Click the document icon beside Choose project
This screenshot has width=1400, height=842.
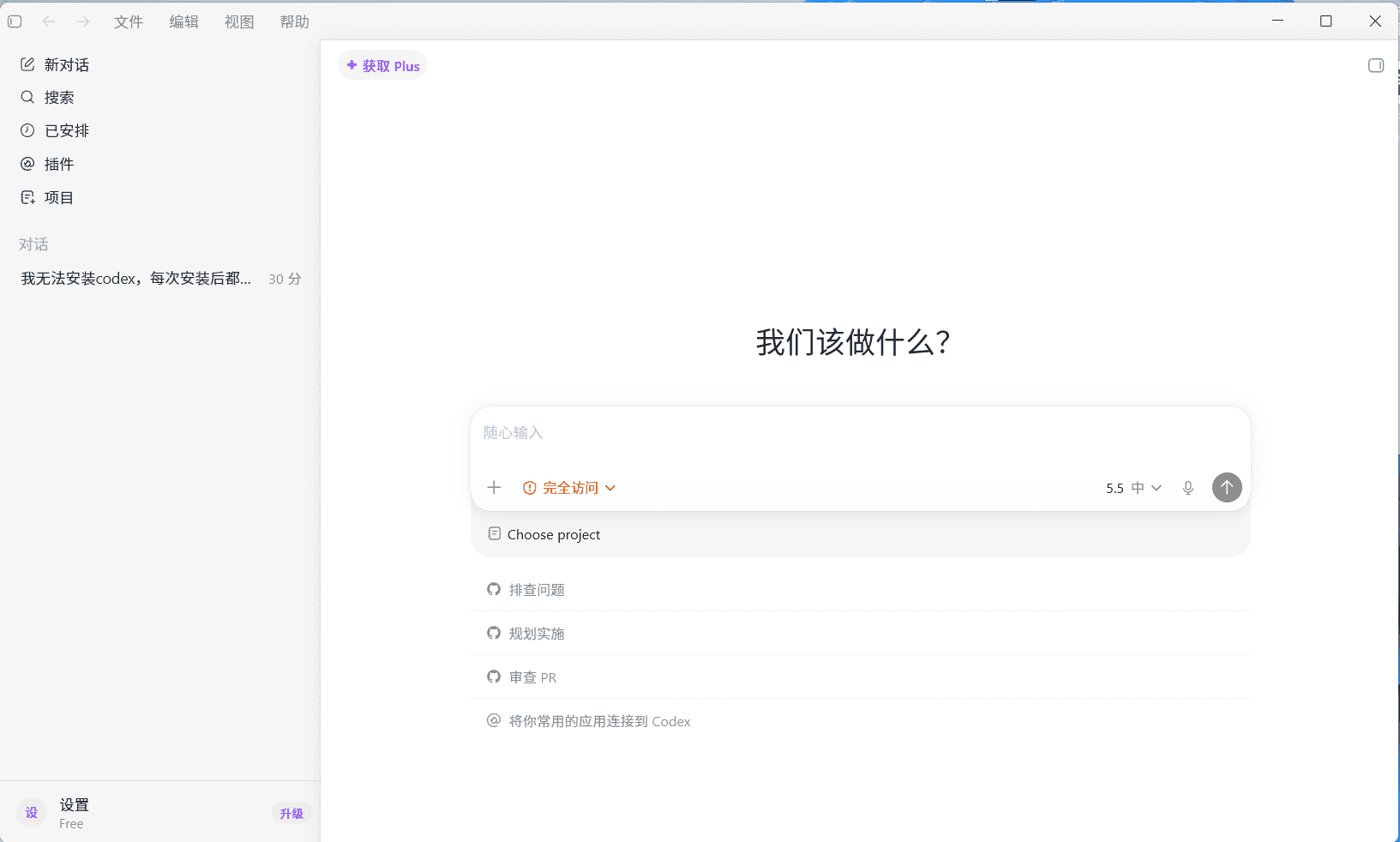[495, 533]
